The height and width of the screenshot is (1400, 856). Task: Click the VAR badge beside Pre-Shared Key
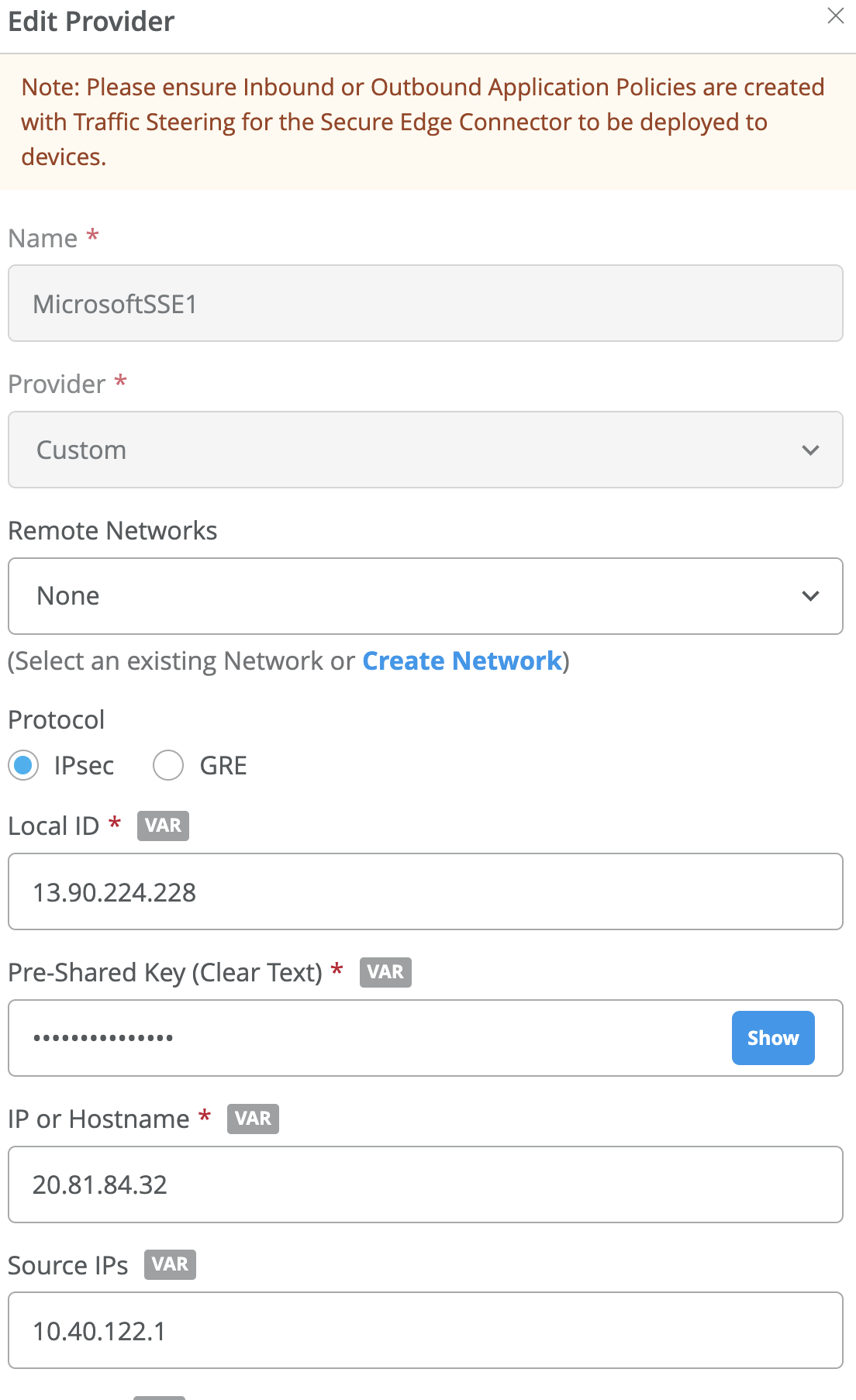[x=385, y=972]
